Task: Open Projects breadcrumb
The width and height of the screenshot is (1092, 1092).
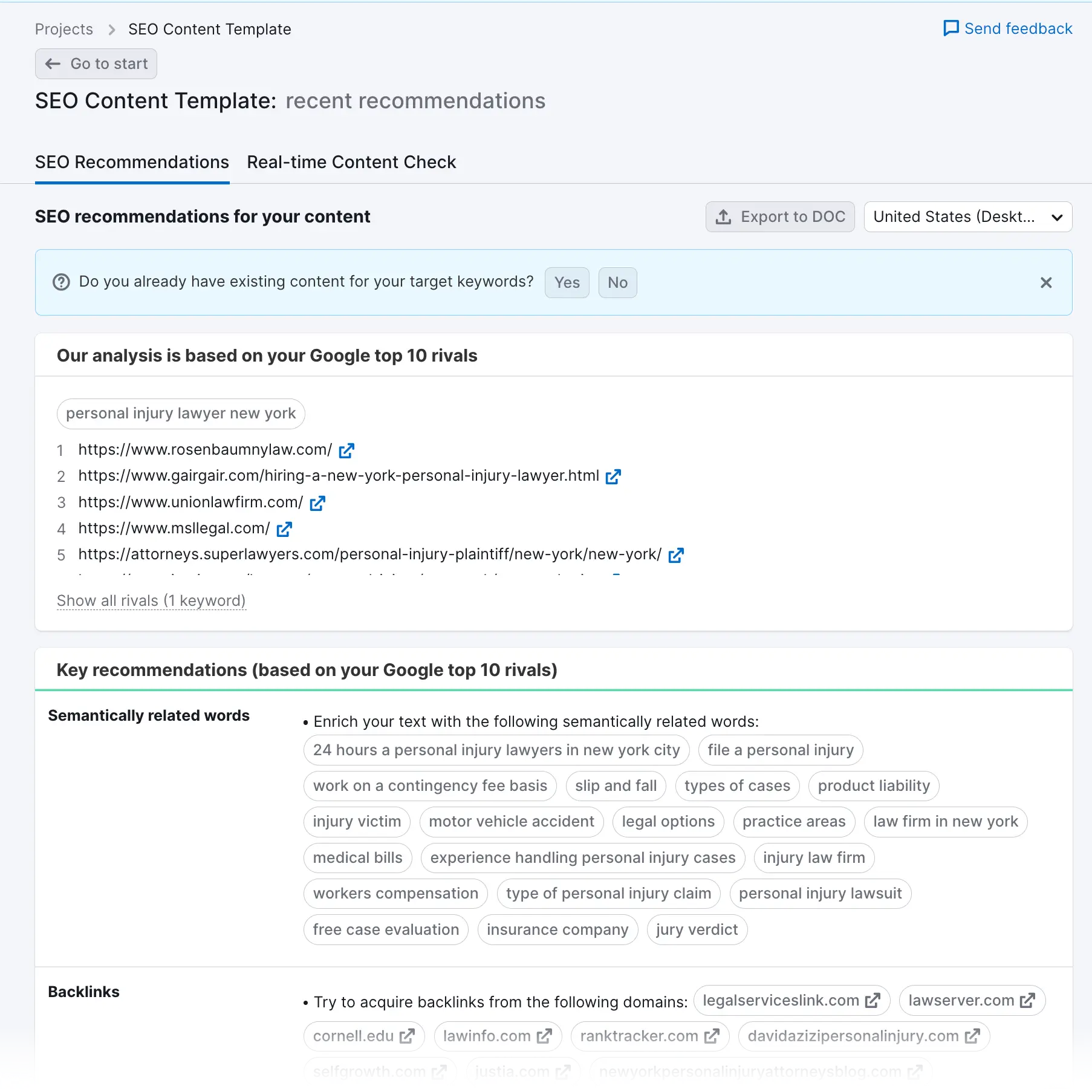Action: pyautogui.click(x=64, y=28)
